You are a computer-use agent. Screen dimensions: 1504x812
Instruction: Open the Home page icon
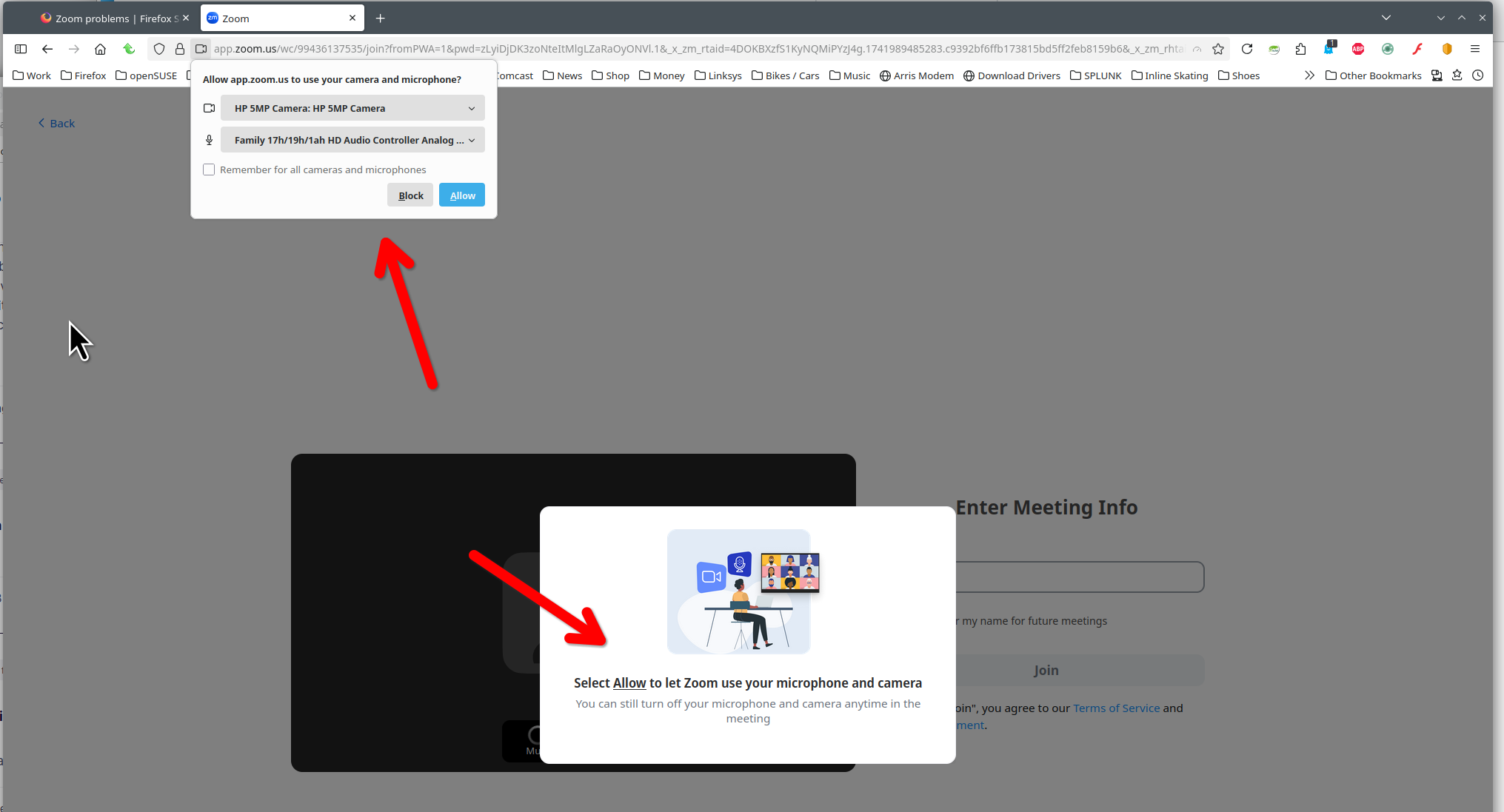click(x=100, y=49)
